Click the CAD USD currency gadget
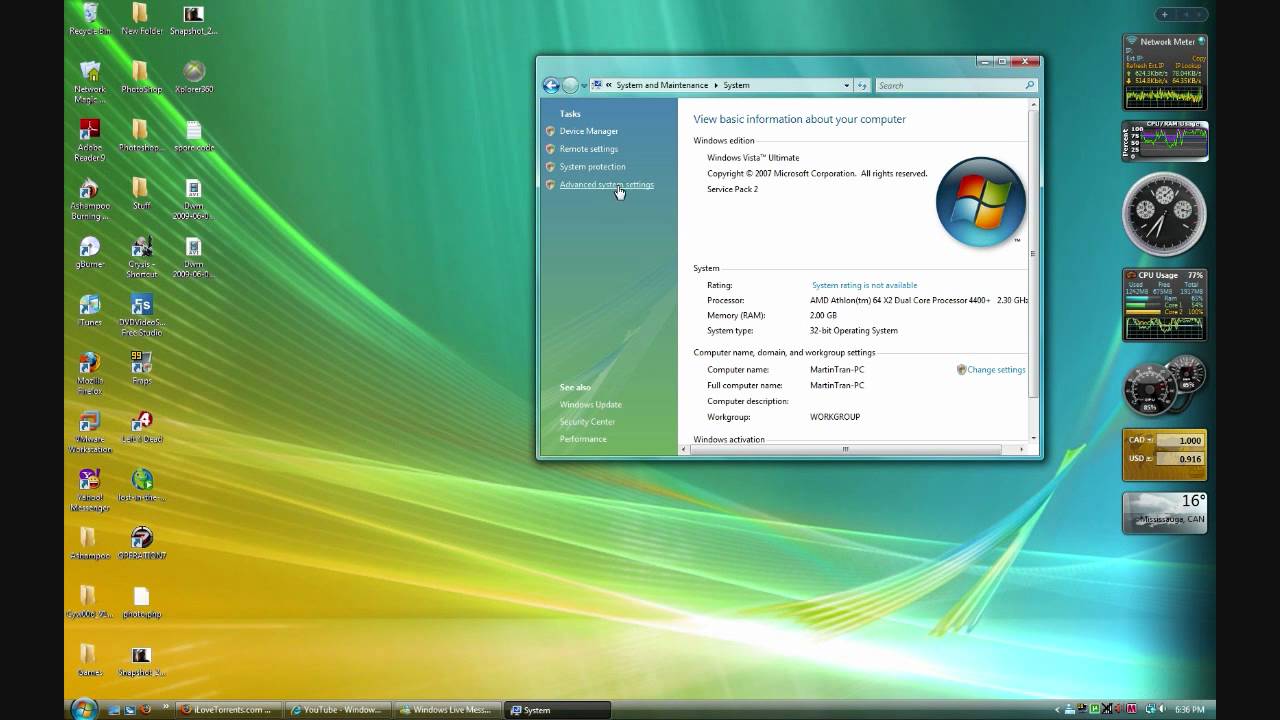The image size is (1280, 720). pos(1164,455)
